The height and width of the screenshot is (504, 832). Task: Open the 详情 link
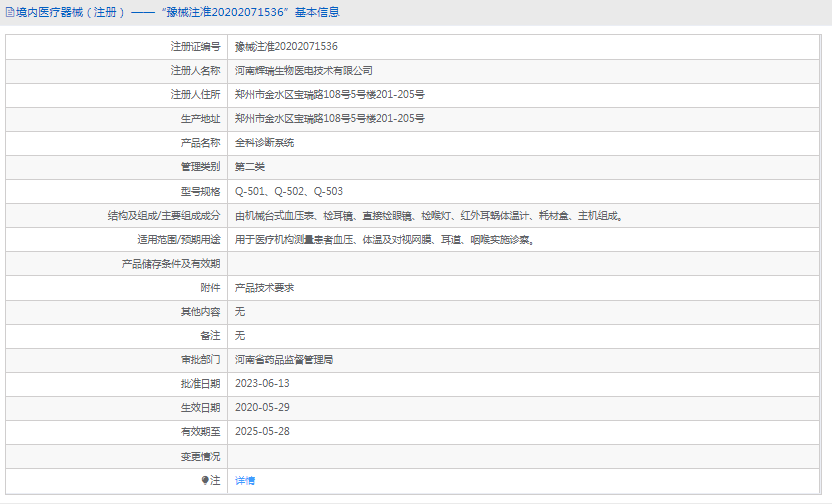click(x=245, y=480)
